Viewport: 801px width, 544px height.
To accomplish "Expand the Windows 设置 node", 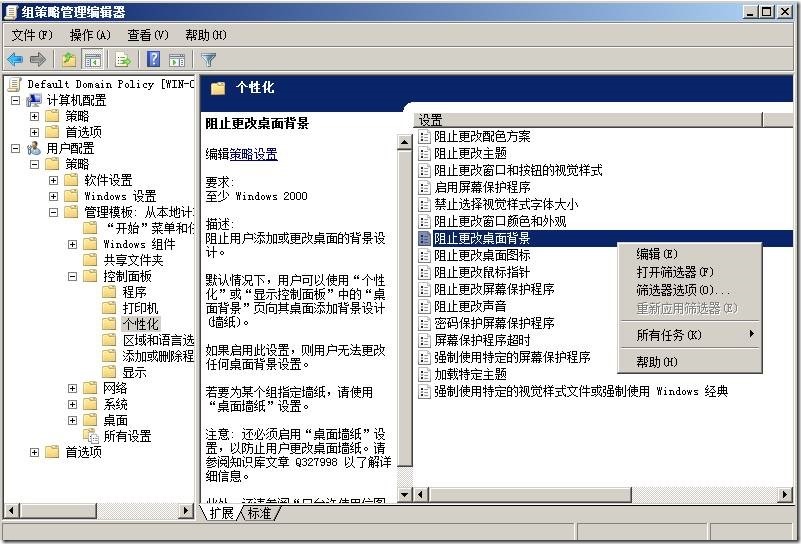I will tap(54, 196).
